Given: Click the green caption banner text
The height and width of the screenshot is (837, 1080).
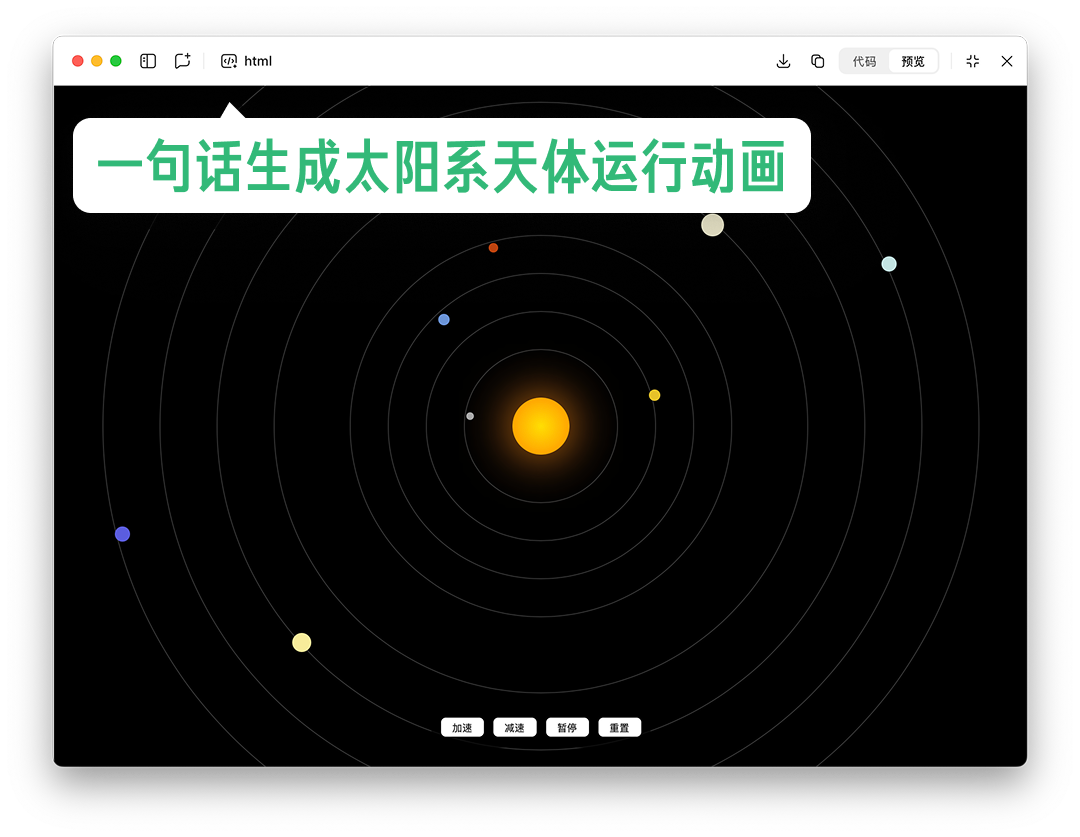Looking at the screenshot, I should (443, 165).
